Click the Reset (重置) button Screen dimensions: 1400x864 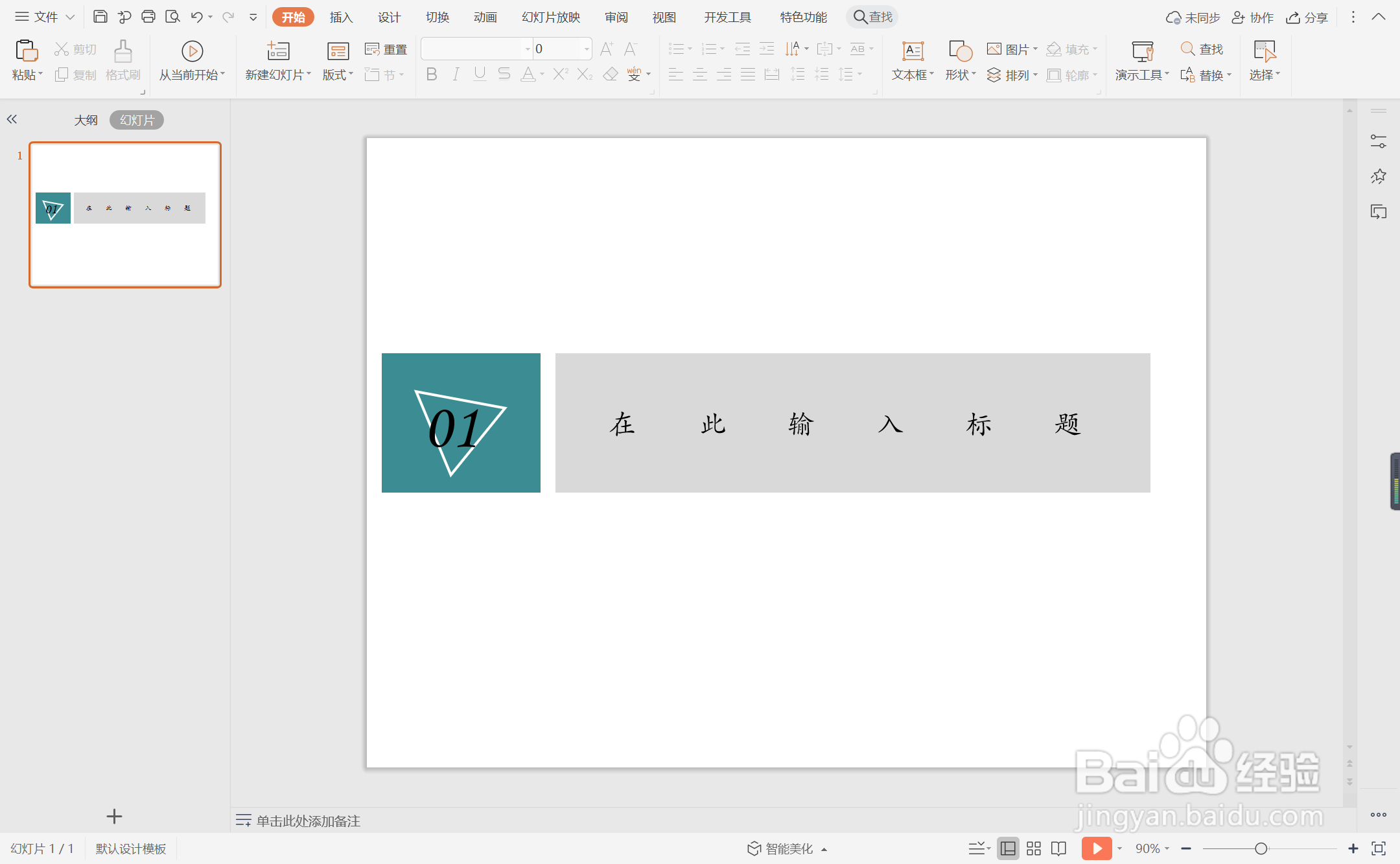coord(386,49)
